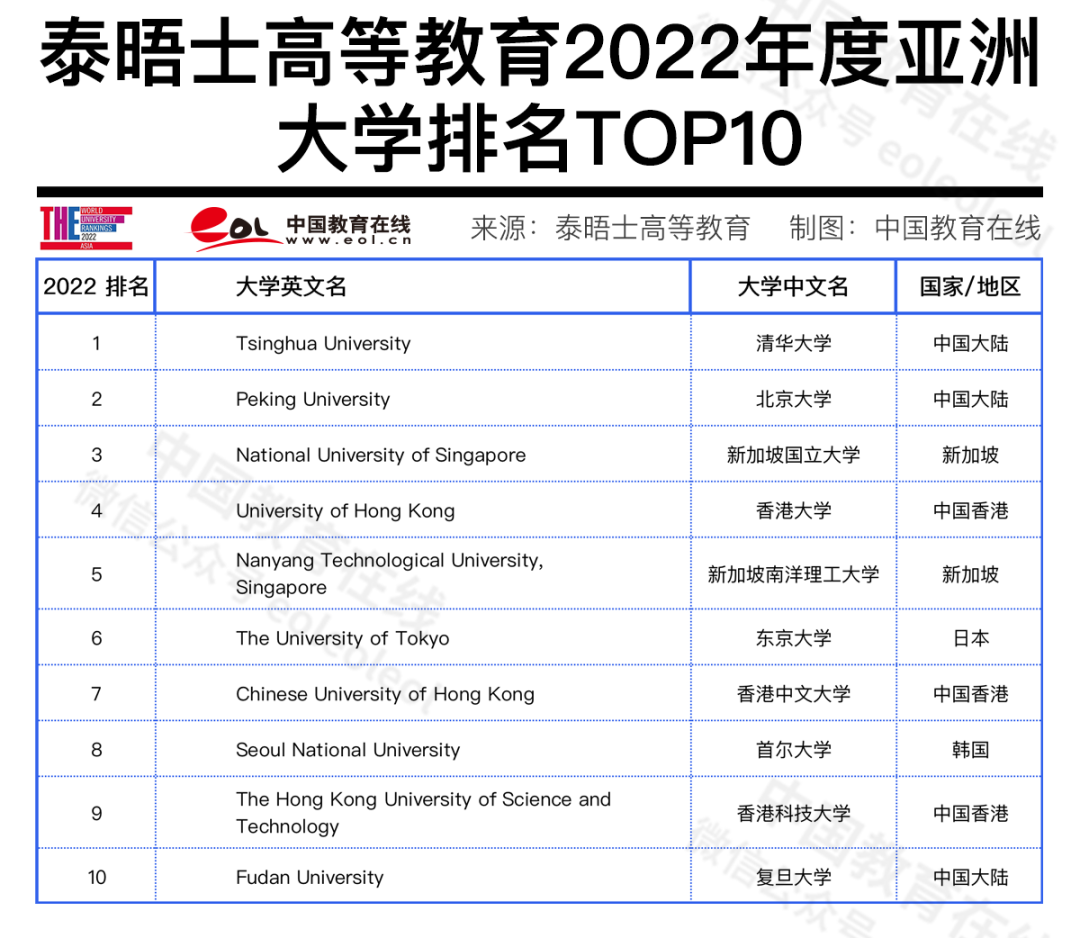
Task: Select the Tsinghua University row
Action: [x=324, y=343]
